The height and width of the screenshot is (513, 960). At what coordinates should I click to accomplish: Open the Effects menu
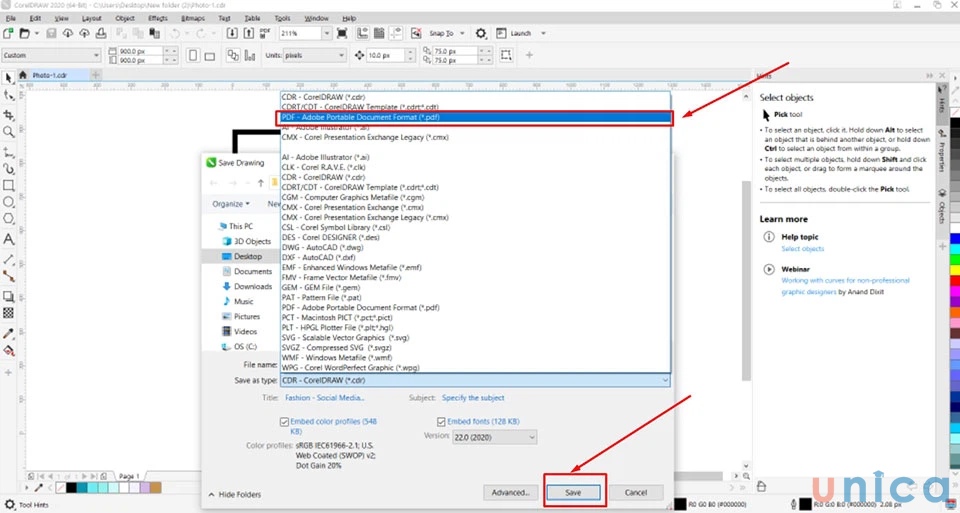point(157,18)
